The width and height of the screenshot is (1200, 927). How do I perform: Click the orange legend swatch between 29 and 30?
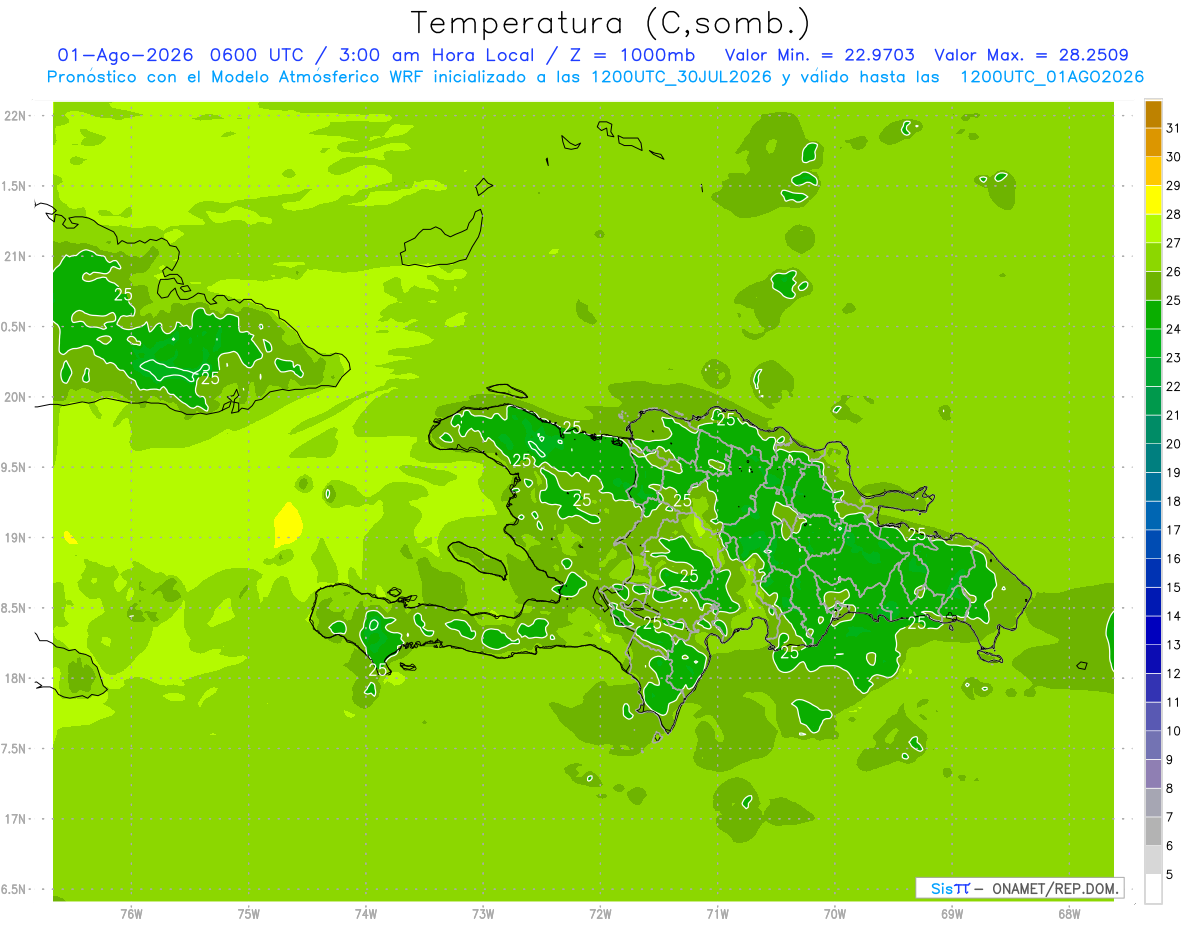[x=1153, y=171]
